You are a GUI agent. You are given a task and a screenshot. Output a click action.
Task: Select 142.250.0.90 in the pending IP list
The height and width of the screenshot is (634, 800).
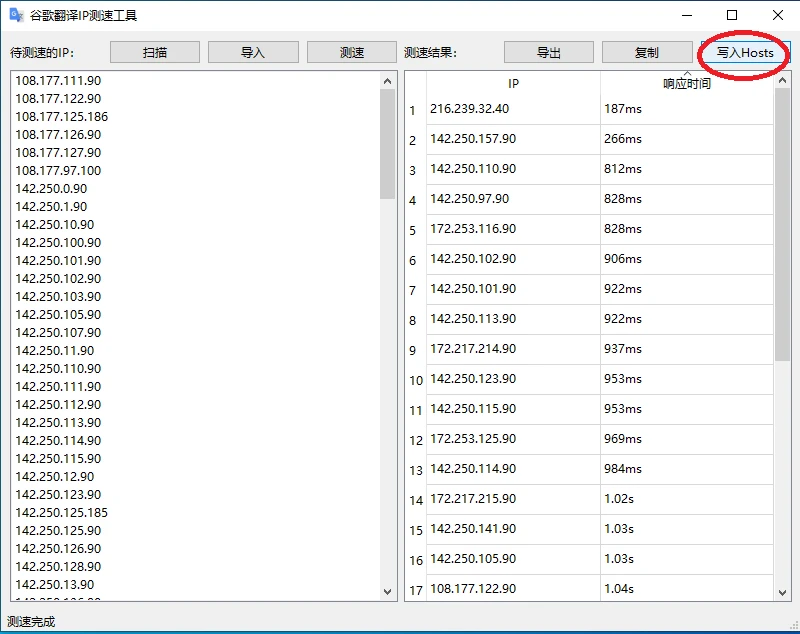pyautogui.click(x=51, y=189)
